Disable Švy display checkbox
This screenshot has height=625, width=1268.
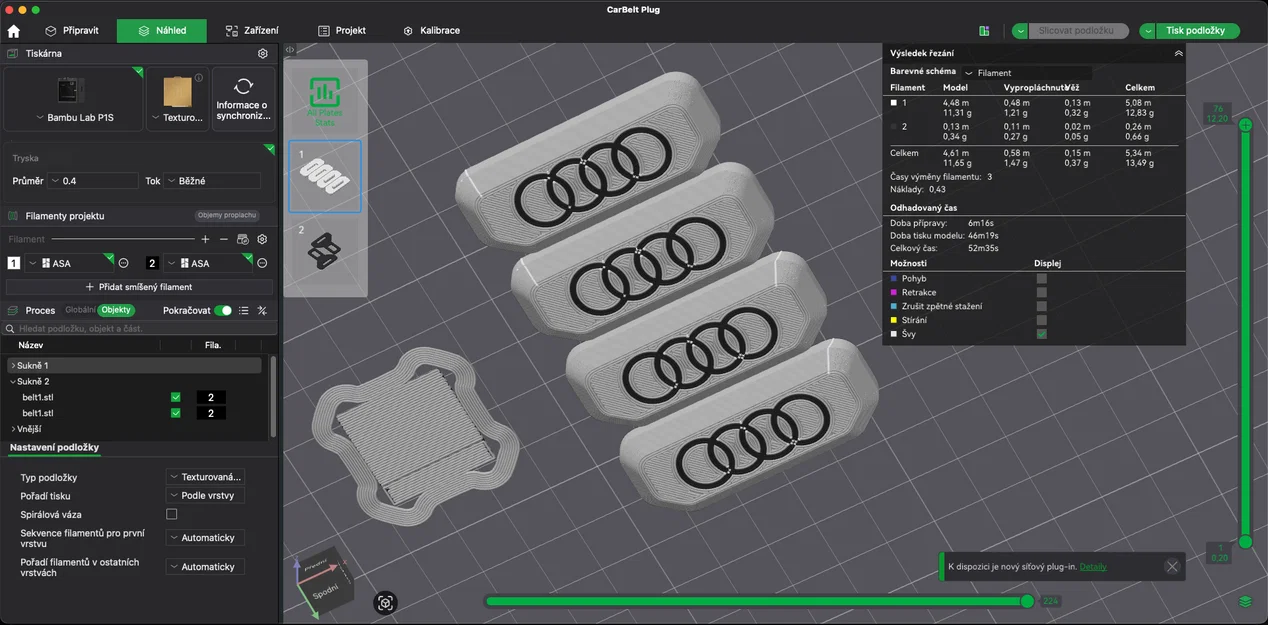(1042, 334)
